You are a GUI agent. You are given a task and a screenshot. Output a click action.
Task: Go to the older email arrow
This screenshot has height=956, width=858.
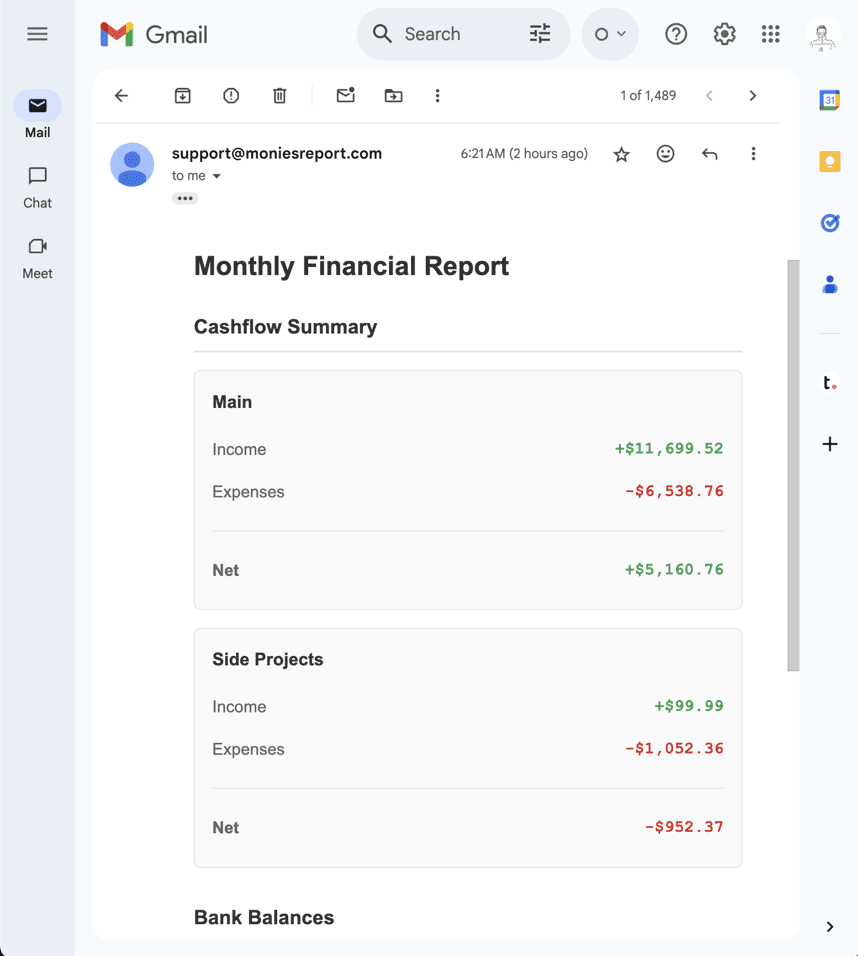tap(753, 96)
